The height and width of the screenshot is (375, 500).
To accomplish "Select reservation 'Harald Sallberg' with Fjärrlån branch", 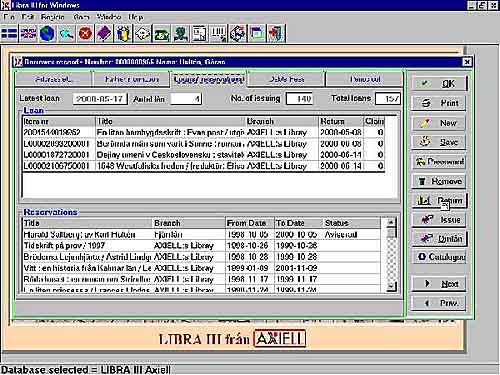I will [x=202, y=234].
